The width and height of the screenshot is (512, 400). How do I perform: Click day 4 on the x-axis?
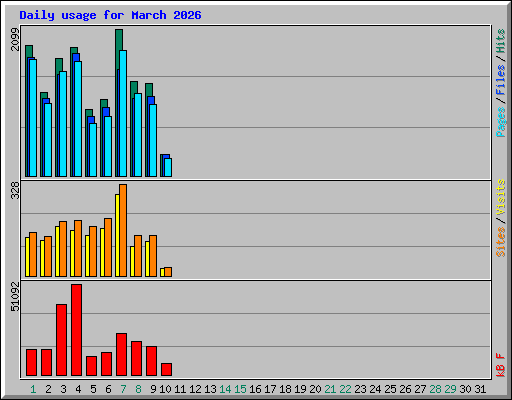tap(78, 389)
